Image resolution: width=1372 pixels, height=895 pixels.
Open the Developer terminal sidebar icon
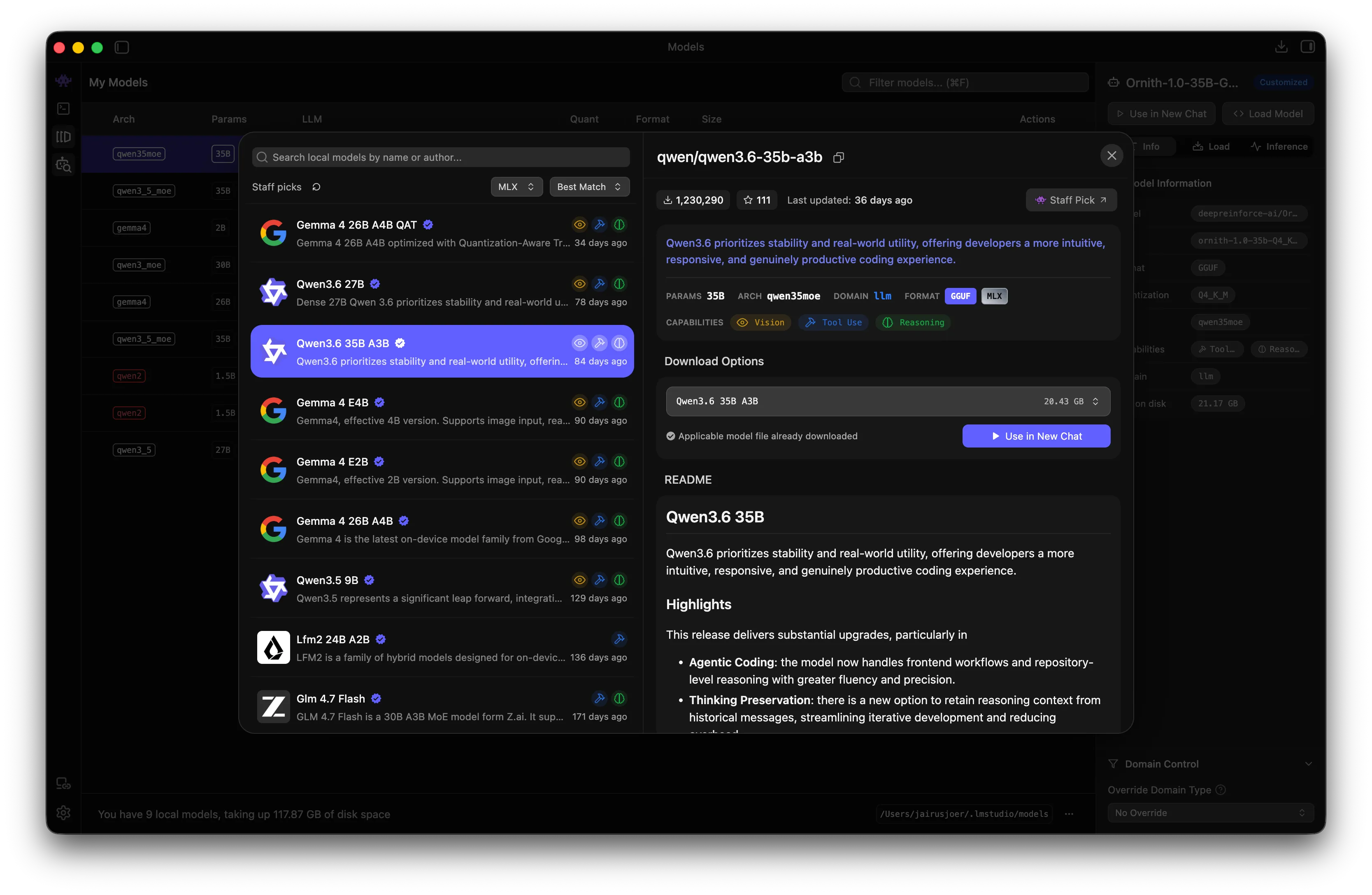click(63, 108)
